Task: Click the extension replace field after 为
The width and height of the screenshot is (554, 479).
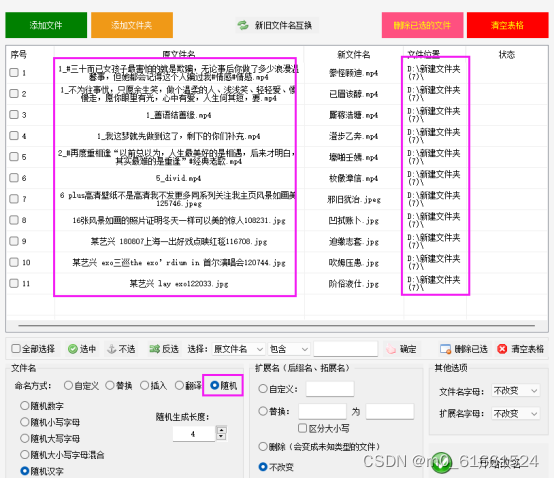Action: (390, 412)
